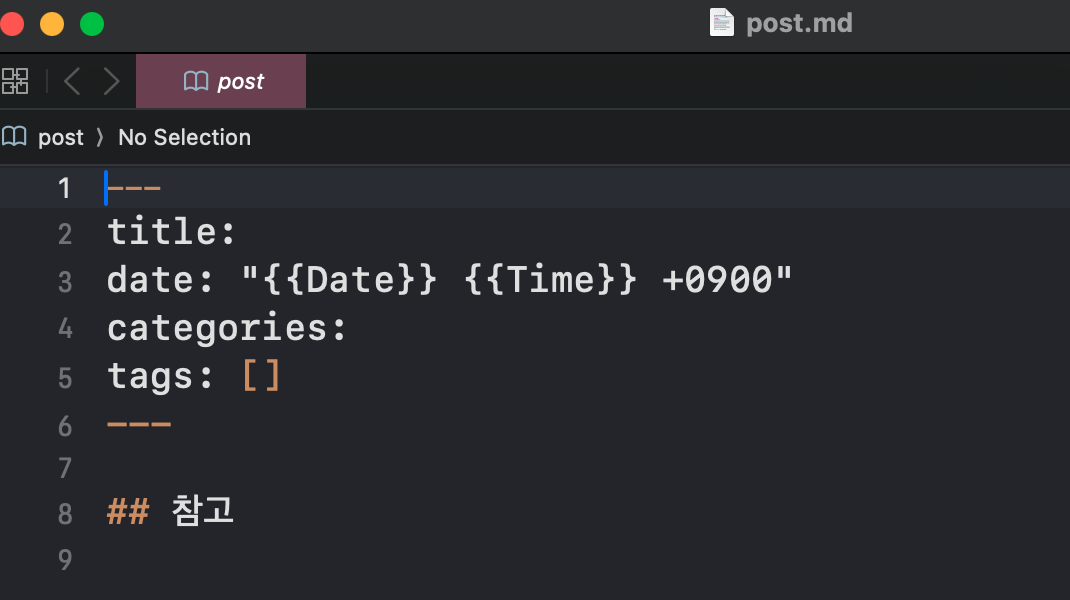Click the post.md document icon in title bar
The image size is (1070, 600).
point(721,22)
